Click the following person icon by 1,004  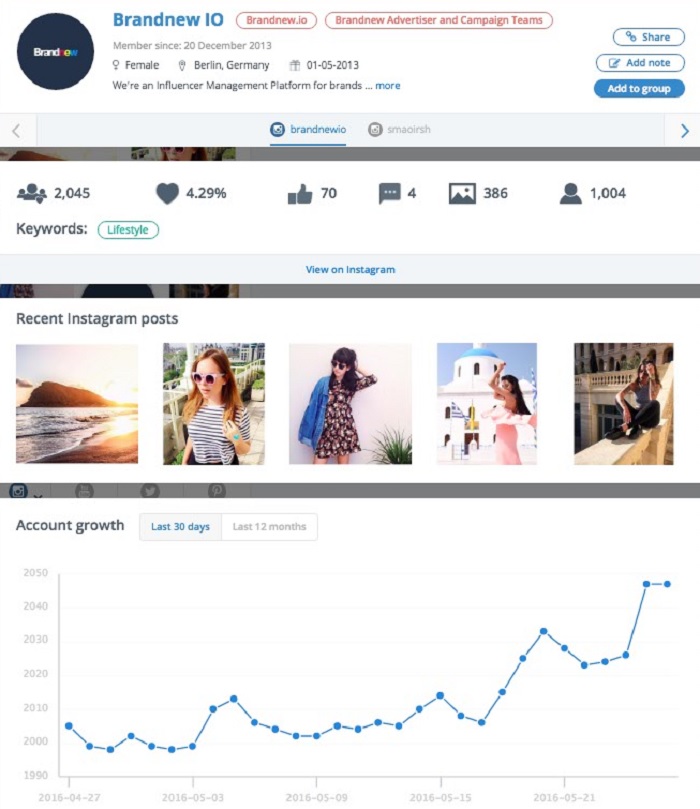coord(571,194)
